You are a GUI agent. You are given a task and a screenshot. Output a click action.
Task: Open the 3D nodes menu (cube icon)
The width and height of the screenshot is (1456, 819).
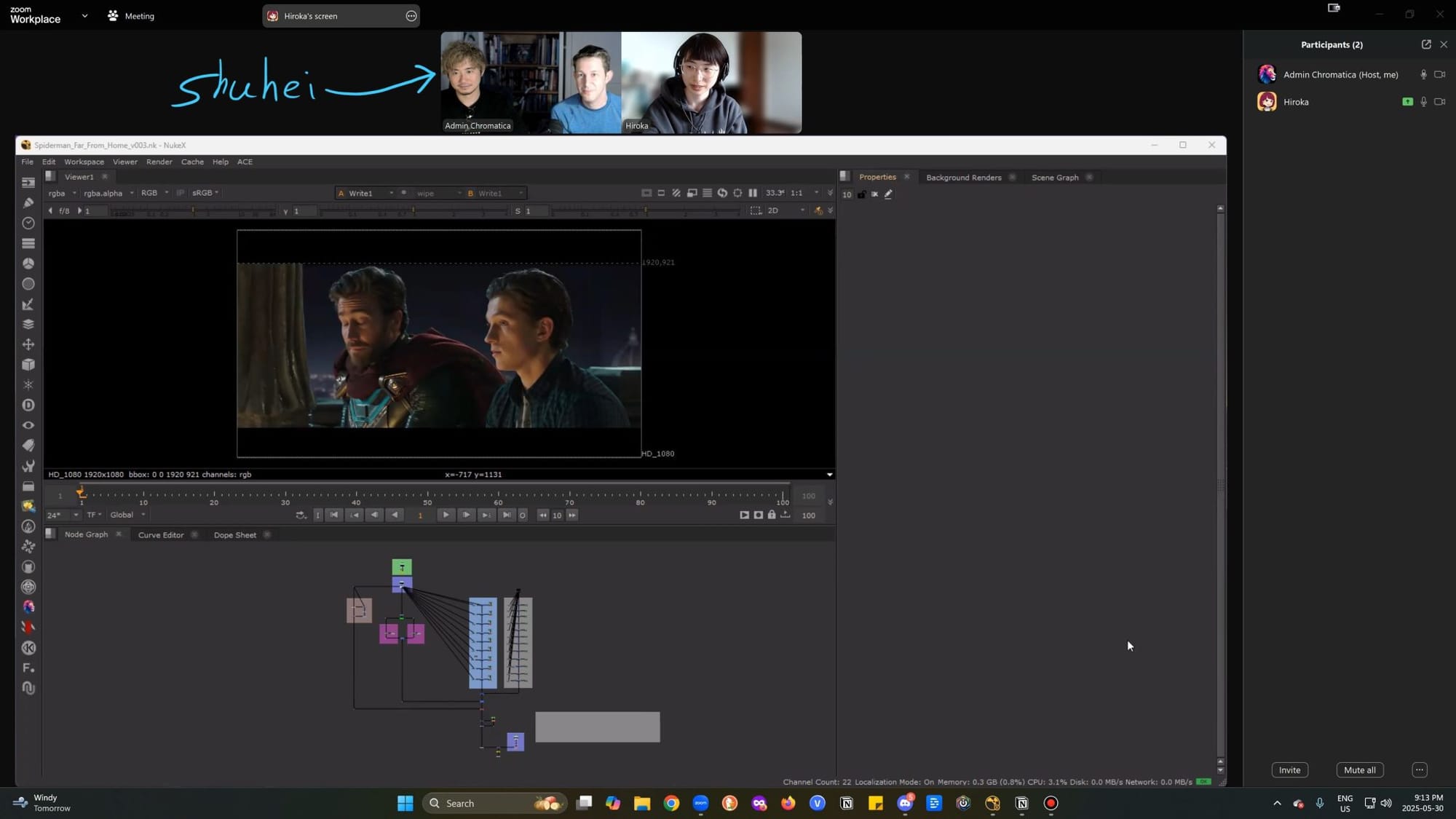tap(28, 365)
